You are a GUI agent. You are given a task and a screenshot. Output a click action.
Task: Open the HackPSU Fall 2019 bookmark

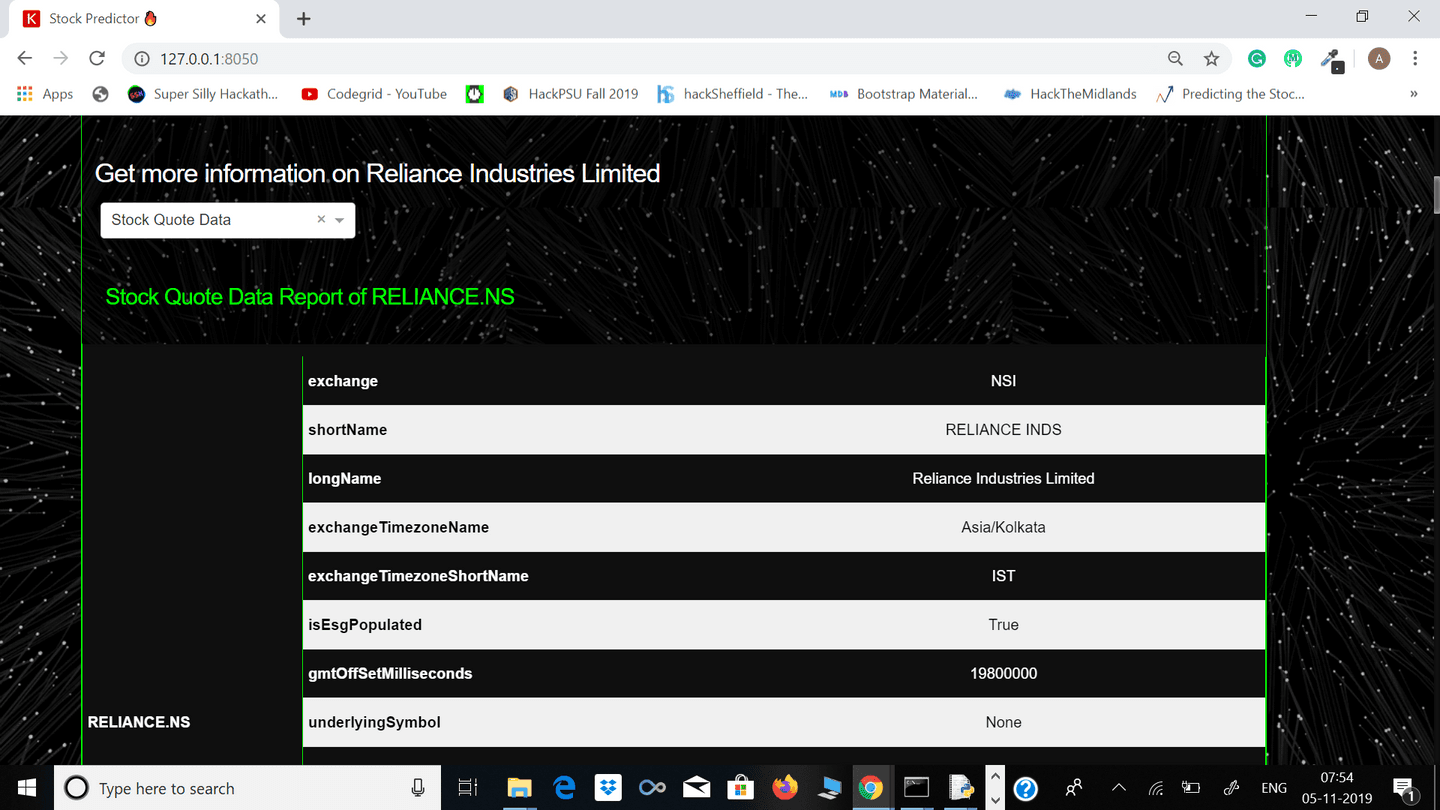point(571,94)
